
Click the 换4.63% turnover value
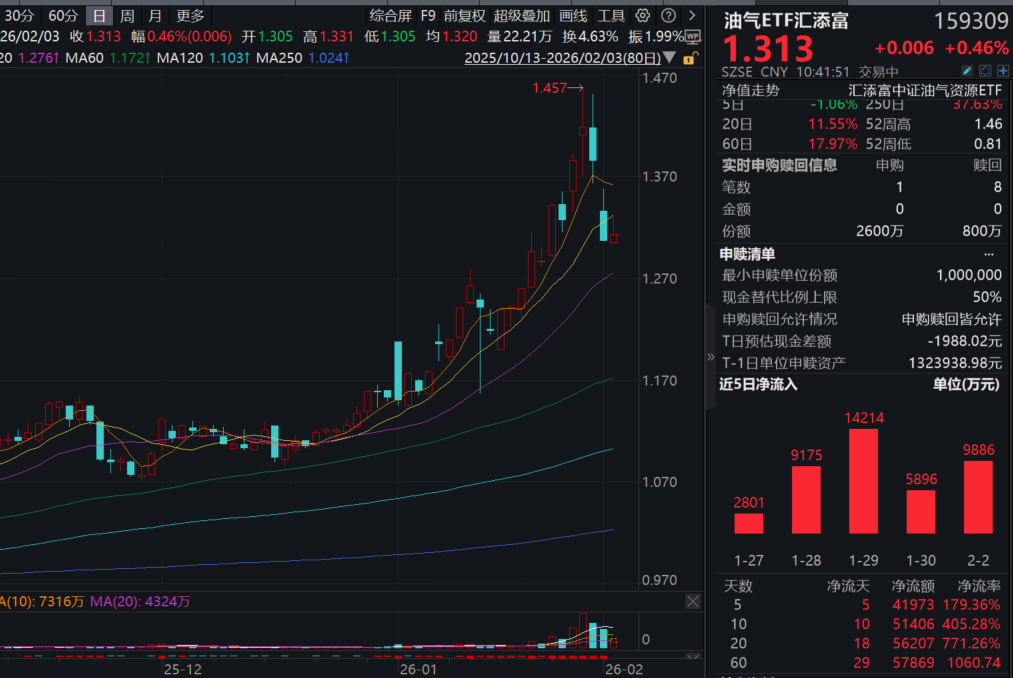pos(590,37)
